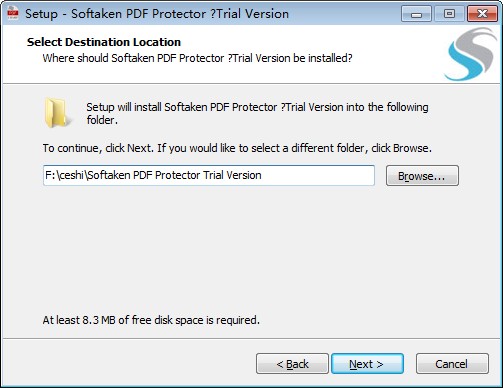Maximize the Setup window
The width and height of the screenshot is (503, 388).
click(x=449, y=14)
